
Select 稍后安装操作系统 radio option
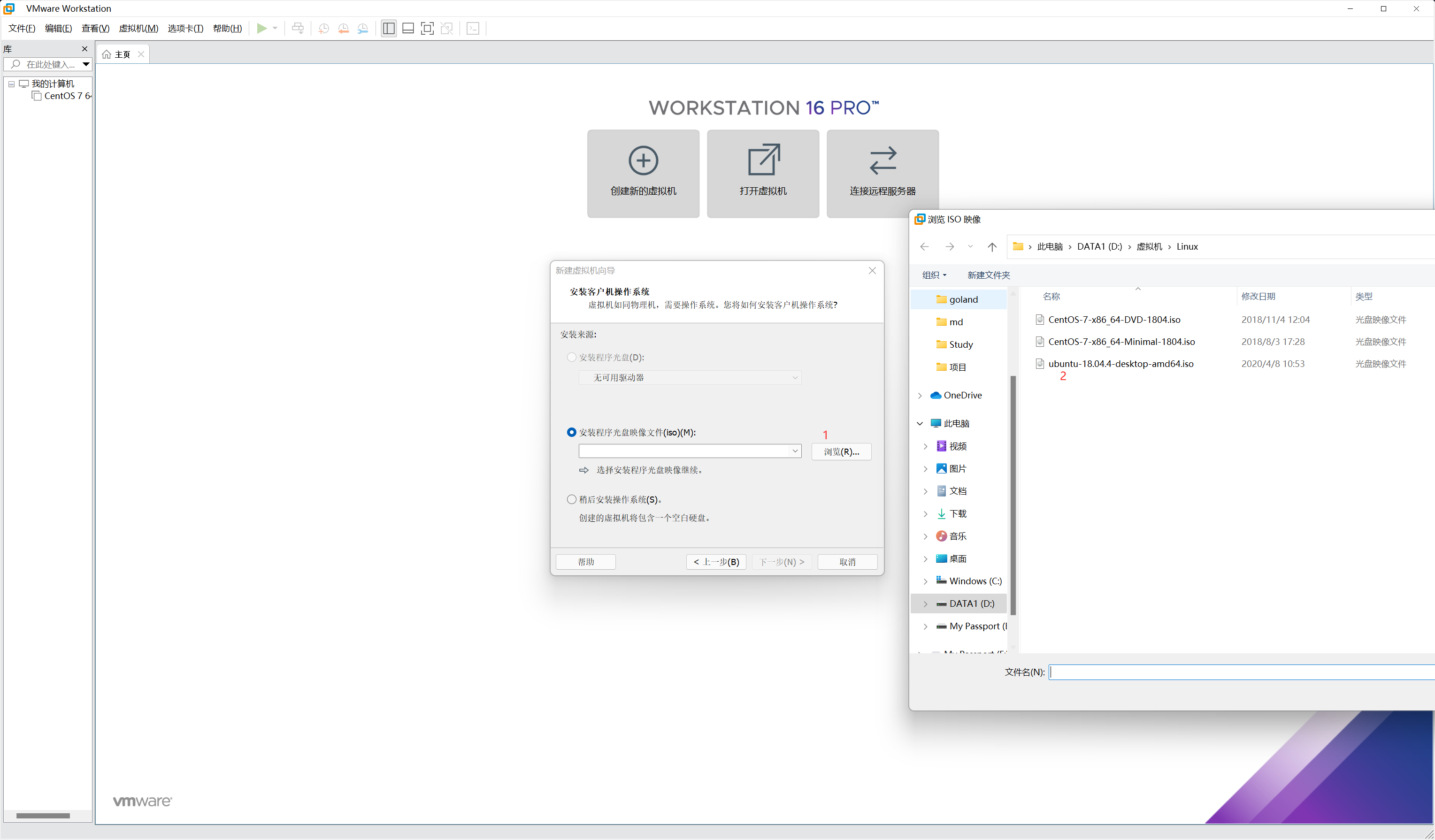pyautogui.click(x=571, y=499)
